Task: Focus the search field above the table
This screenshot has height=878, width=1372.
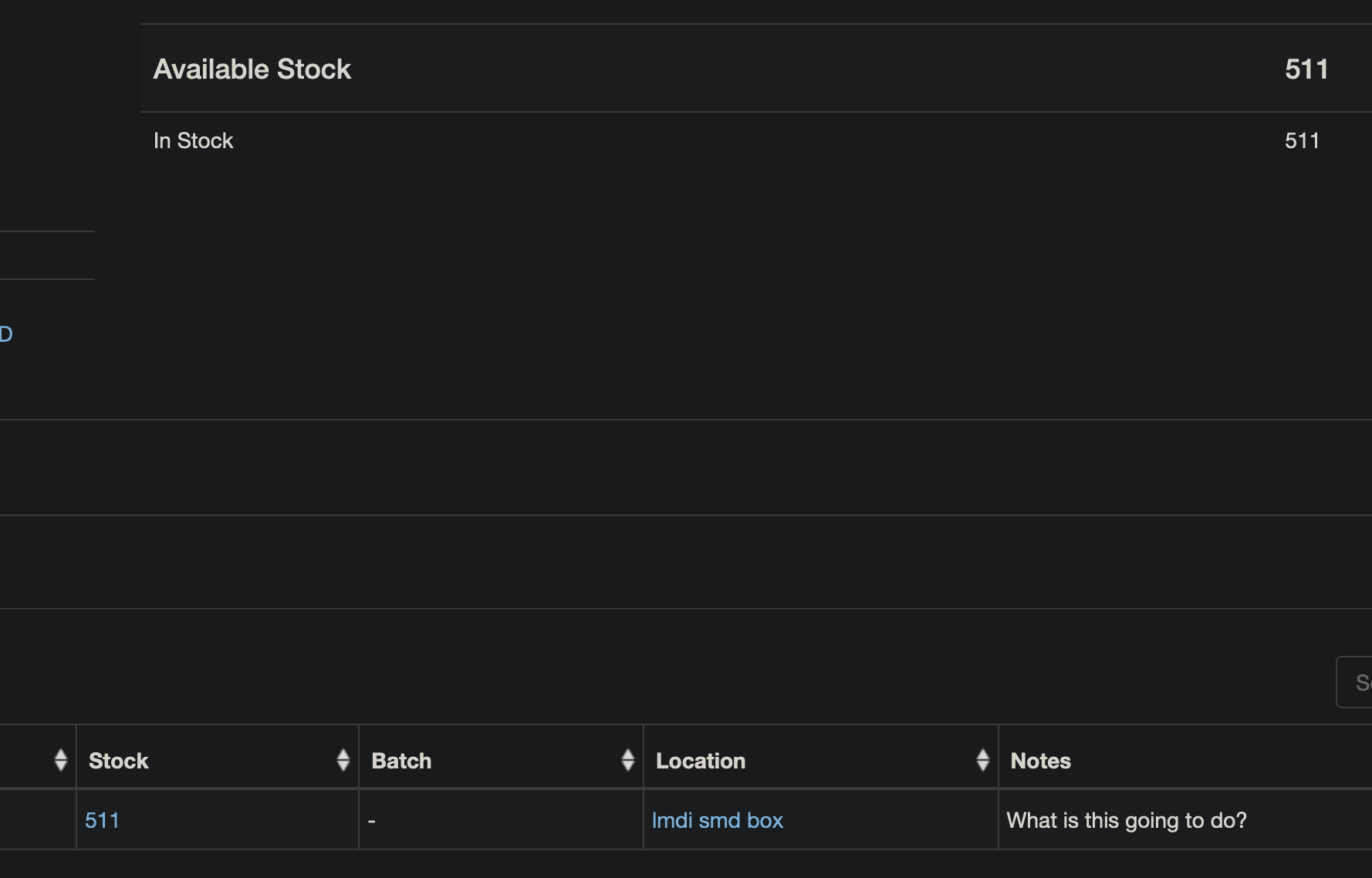Action: 1354,682
